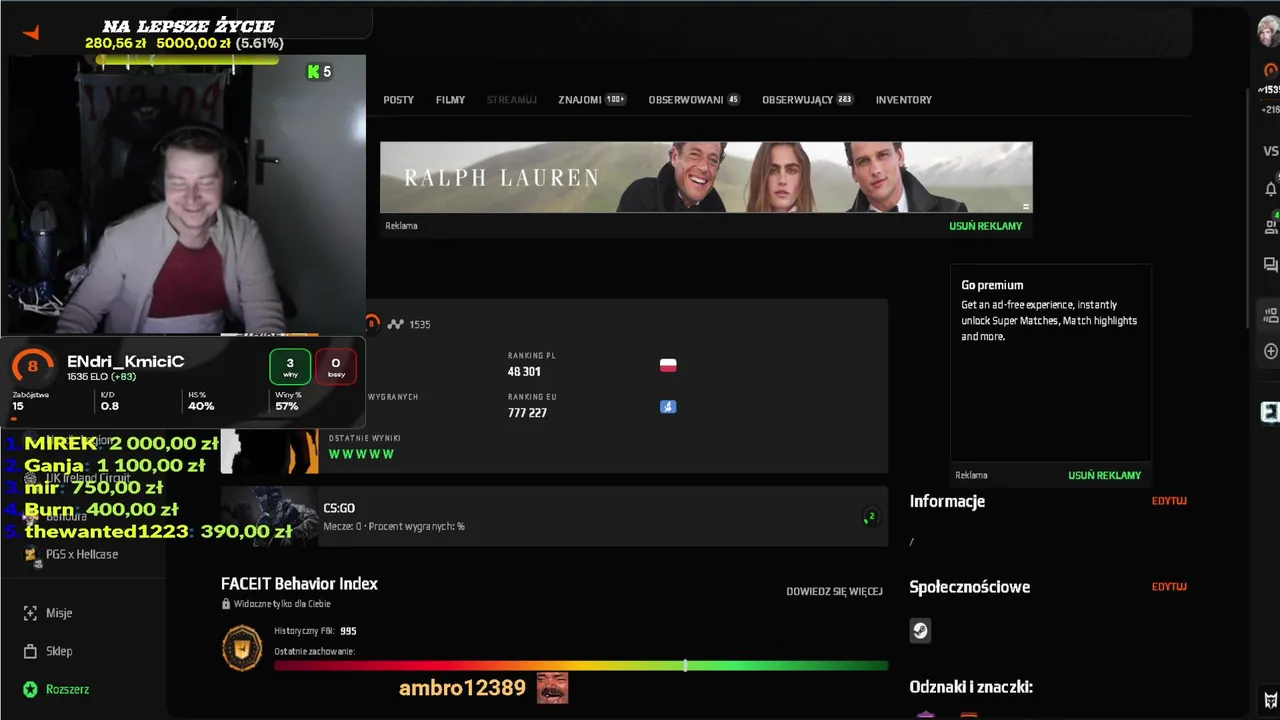The width and height of the screenshot is (1280, 720).
Task: Click the Go premium heading
Action: point(992,285)
